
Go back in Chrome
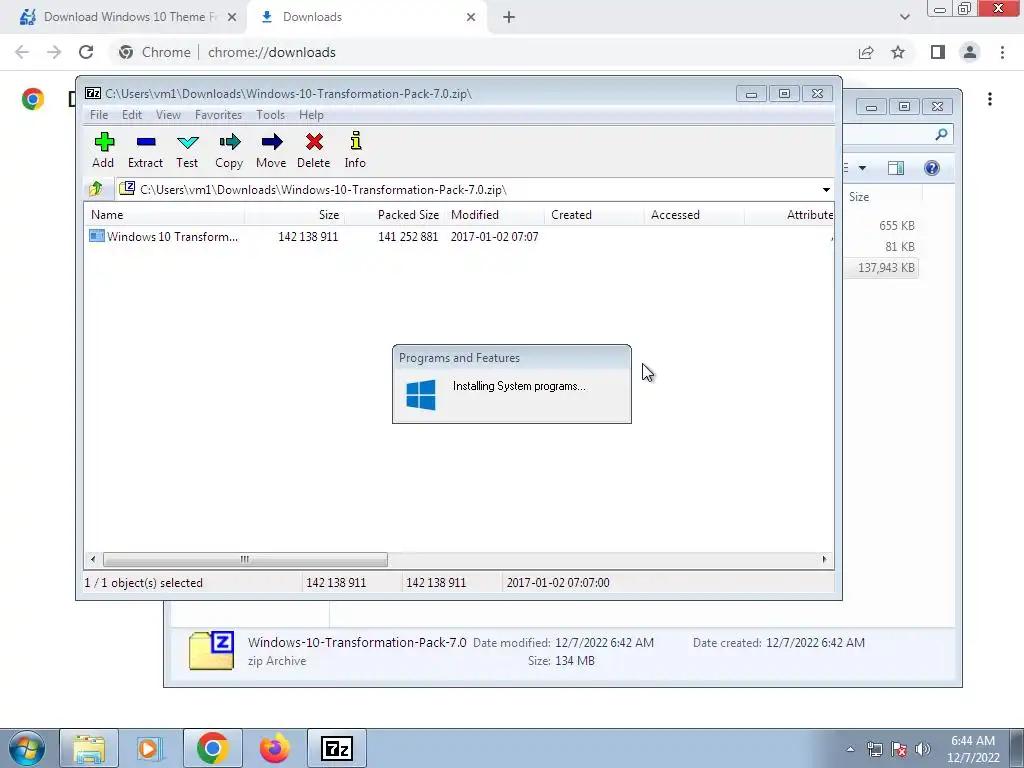[22, 52]
